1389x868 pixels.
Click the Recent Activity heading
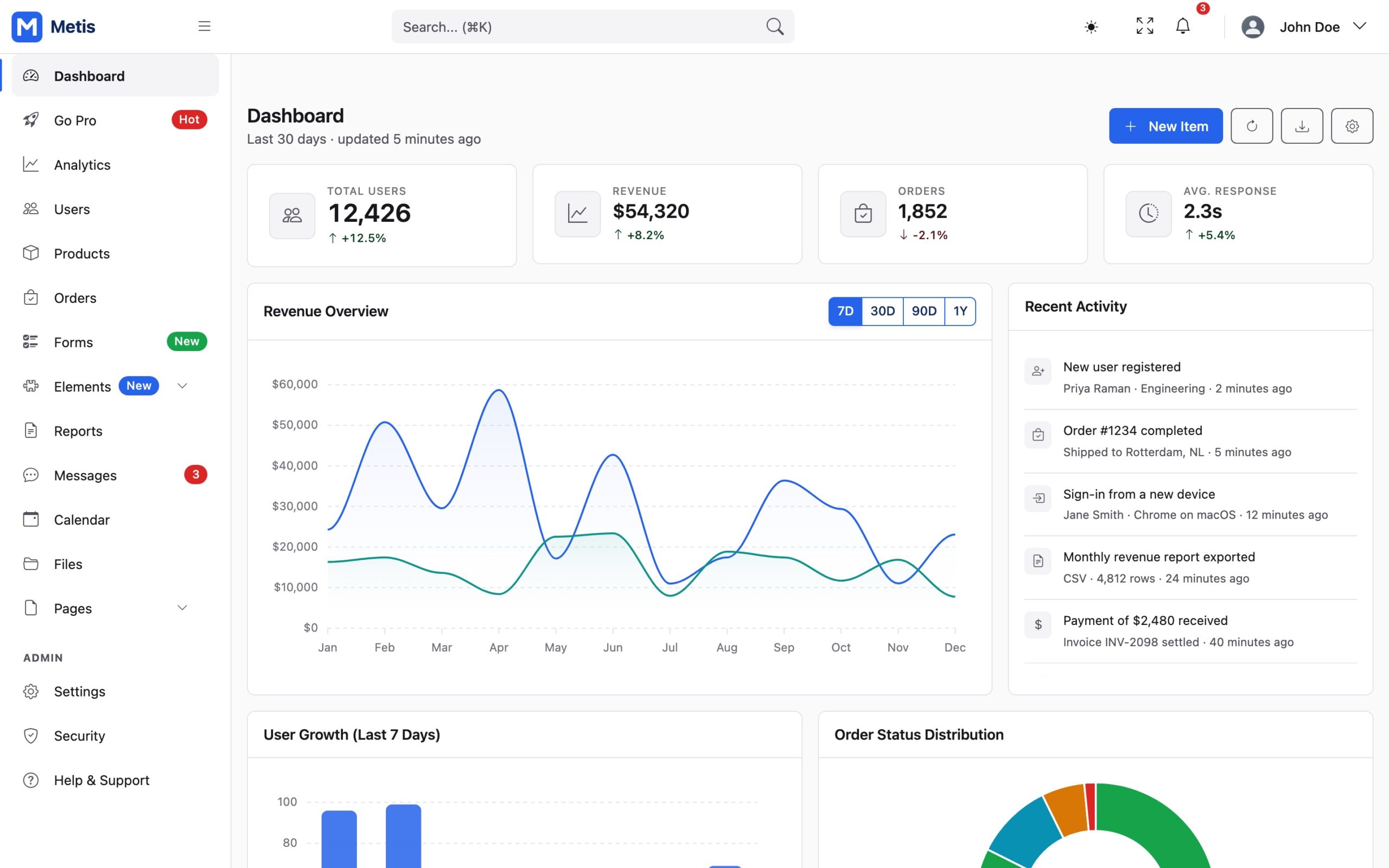(x=1075, y=307)
